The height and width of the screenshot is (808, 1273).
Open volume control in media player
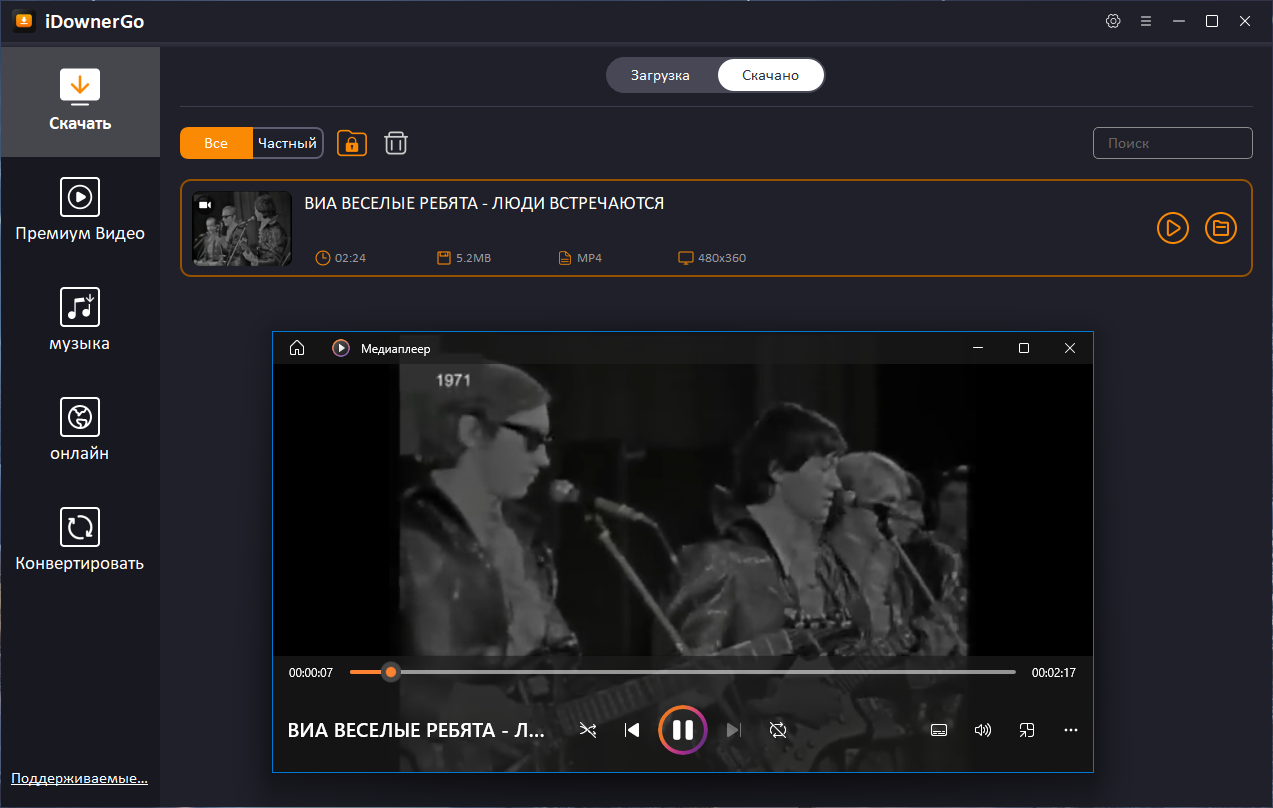pos(982,730)
